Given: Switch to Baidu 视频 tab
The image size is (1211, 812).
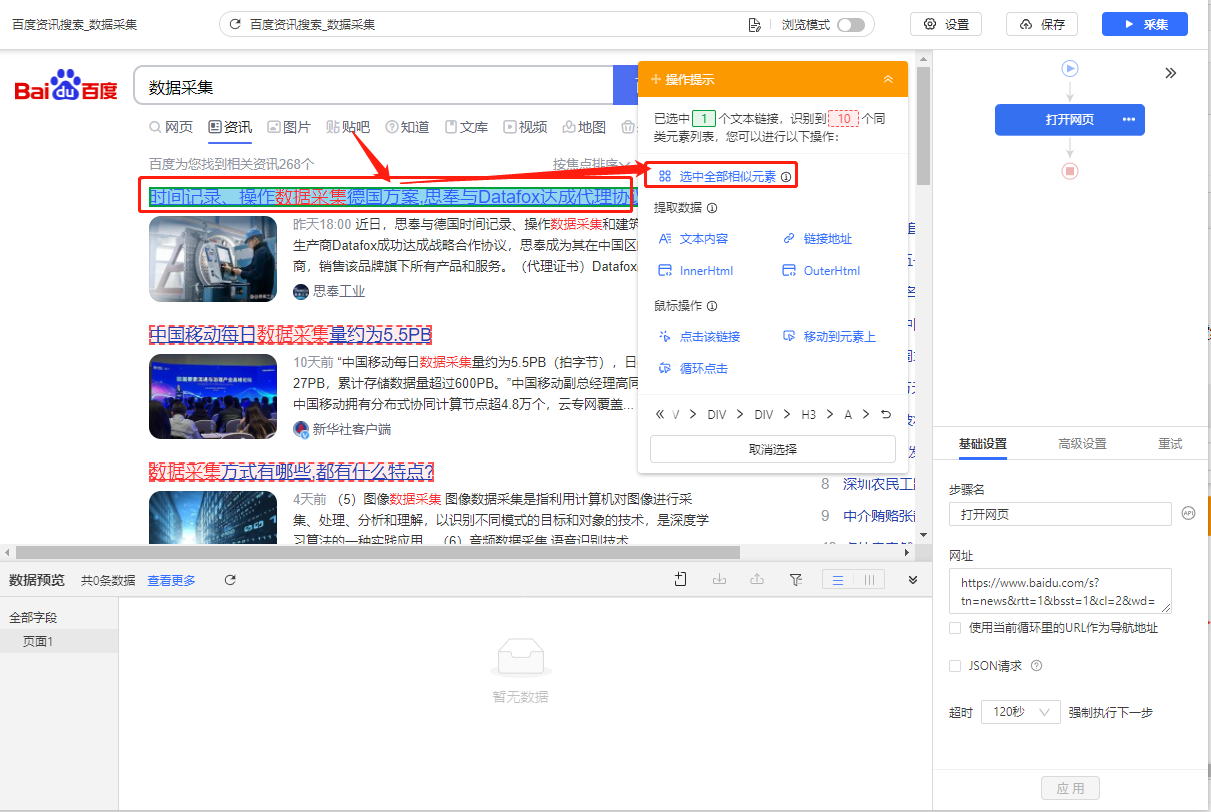Looking at the screenshot, I should coord(525,127).
